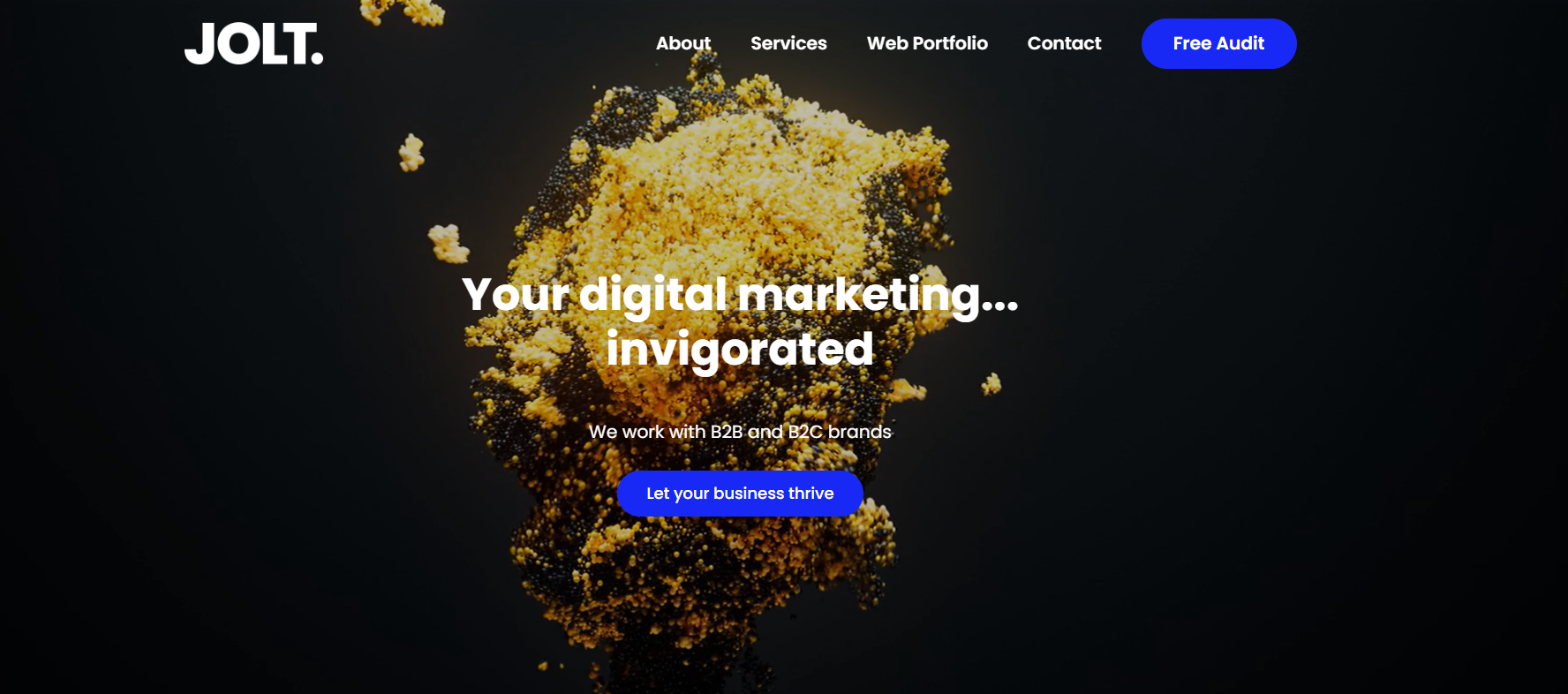Image resolution: width=1568 pixels, height=694 pixels.
Task: Open the About page
Action: click(x=682, y=43)
